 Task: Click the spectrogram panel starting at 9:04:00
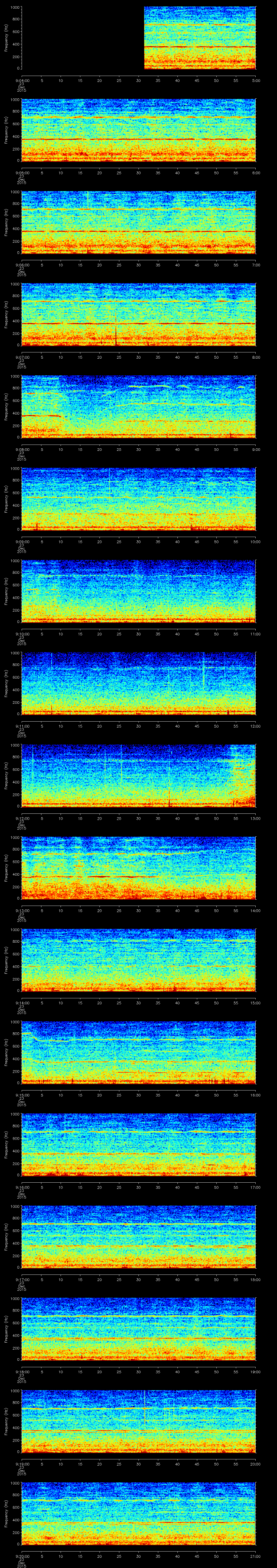(139, 38)
